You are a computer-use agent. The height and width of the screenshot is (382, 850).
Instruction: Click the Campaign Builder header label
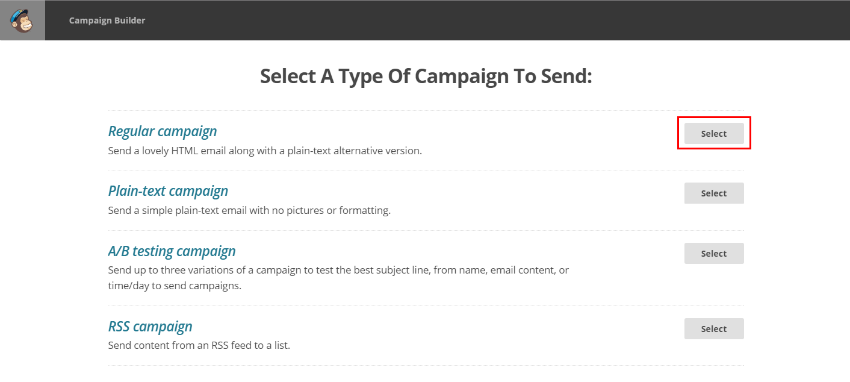click(x=107, y=21)
